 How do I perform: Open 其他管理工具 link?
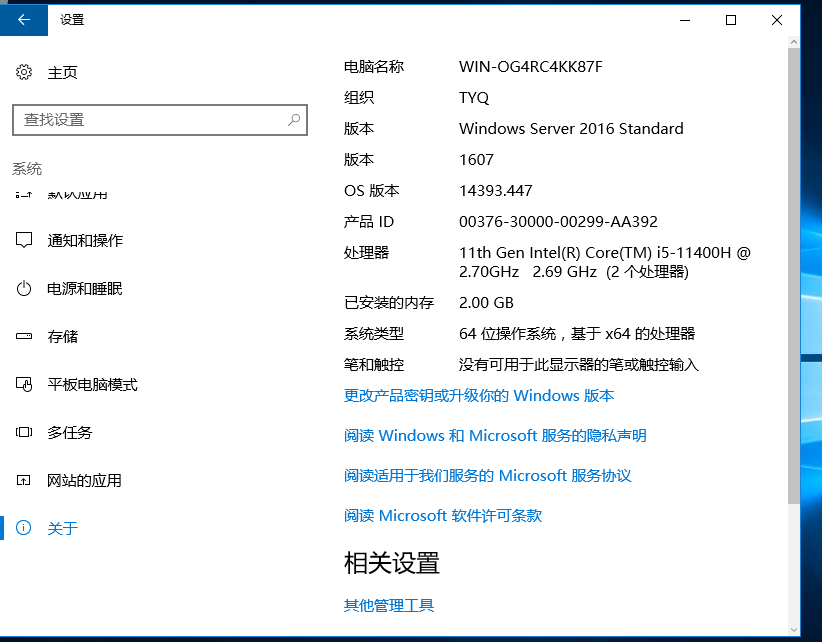click(x=389, y=606)
